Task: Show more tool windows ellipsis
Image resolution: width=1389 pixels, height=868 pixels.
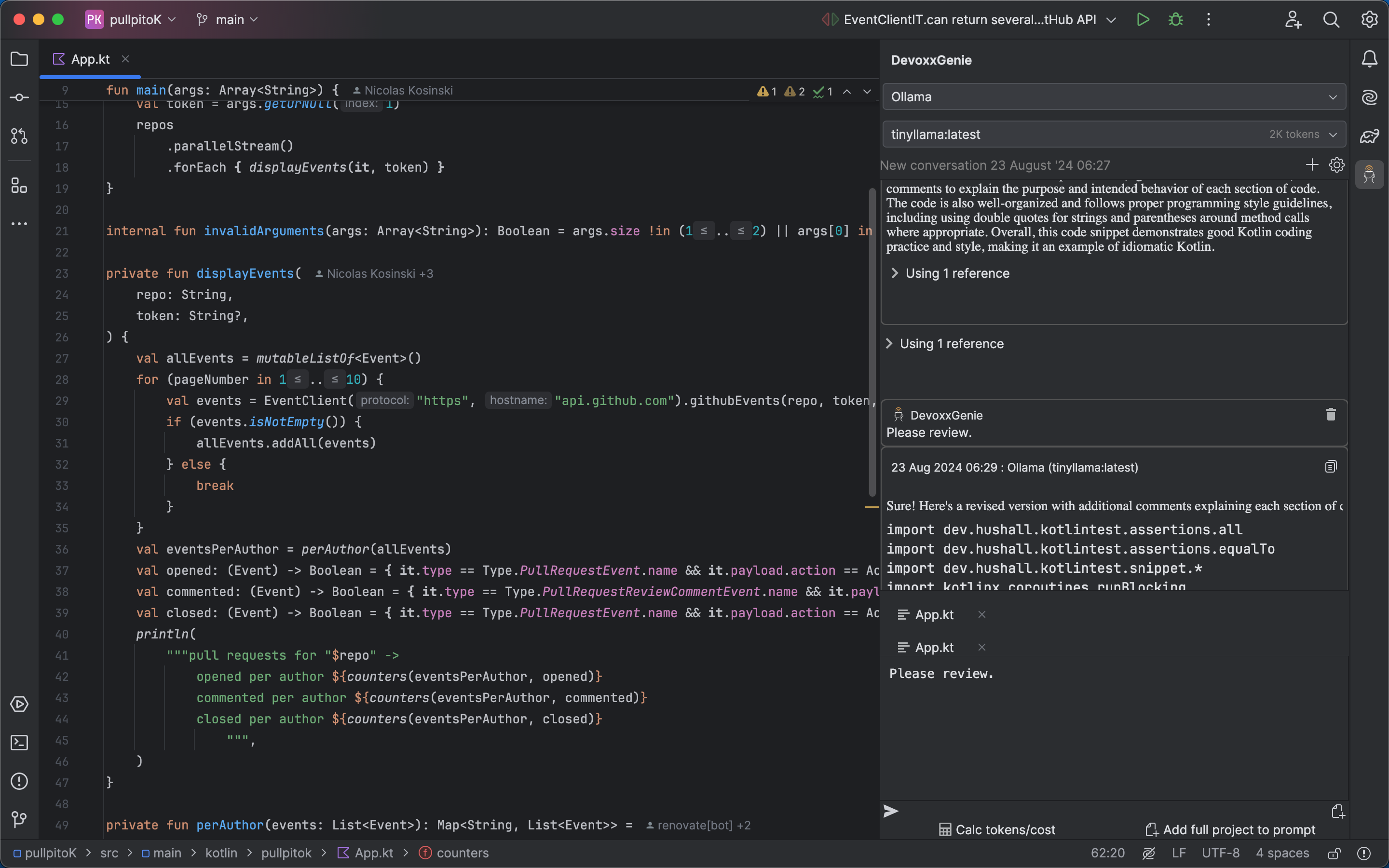Action: click(x=19, y=224)
